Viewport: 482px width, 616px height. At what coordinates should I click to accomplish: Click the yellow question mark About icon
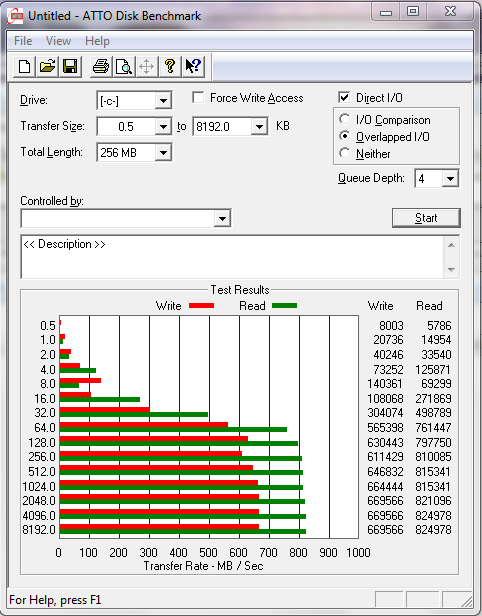(170, 66)
